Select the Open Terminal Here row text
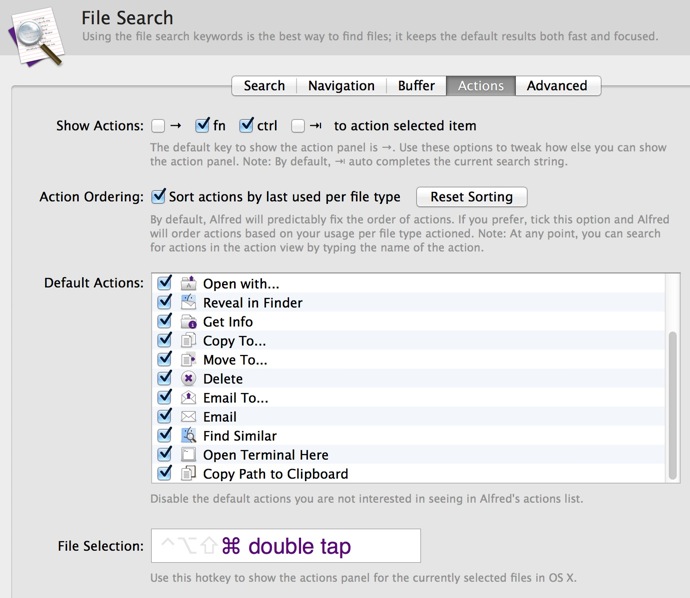 click(x=266, y=455)
